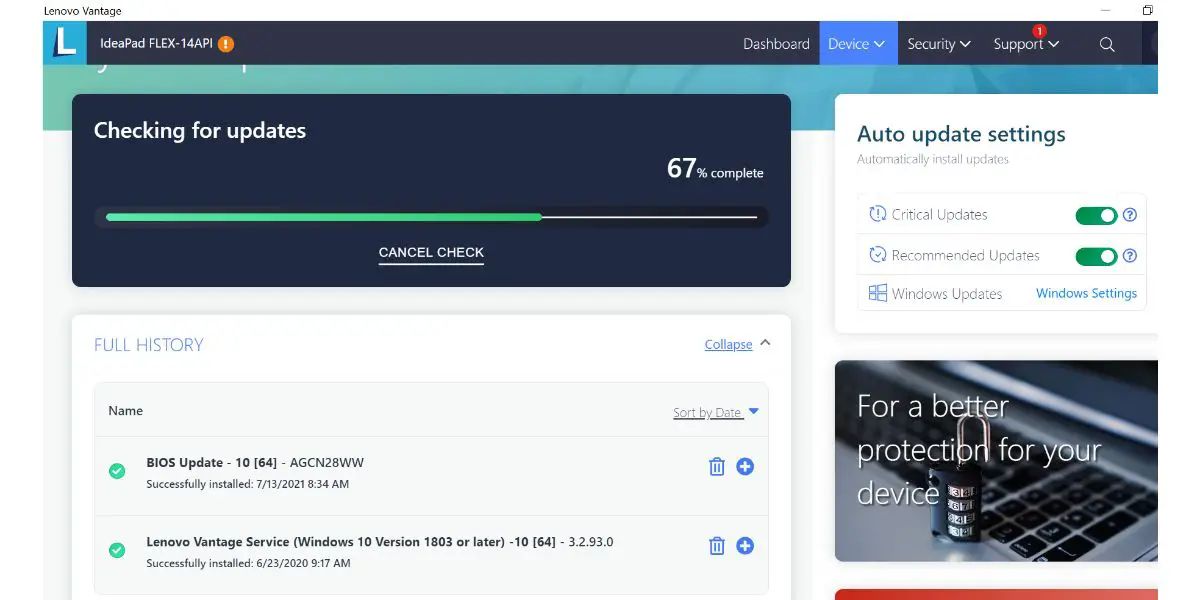Open the search magnifier icon

tap(1107, 44)
